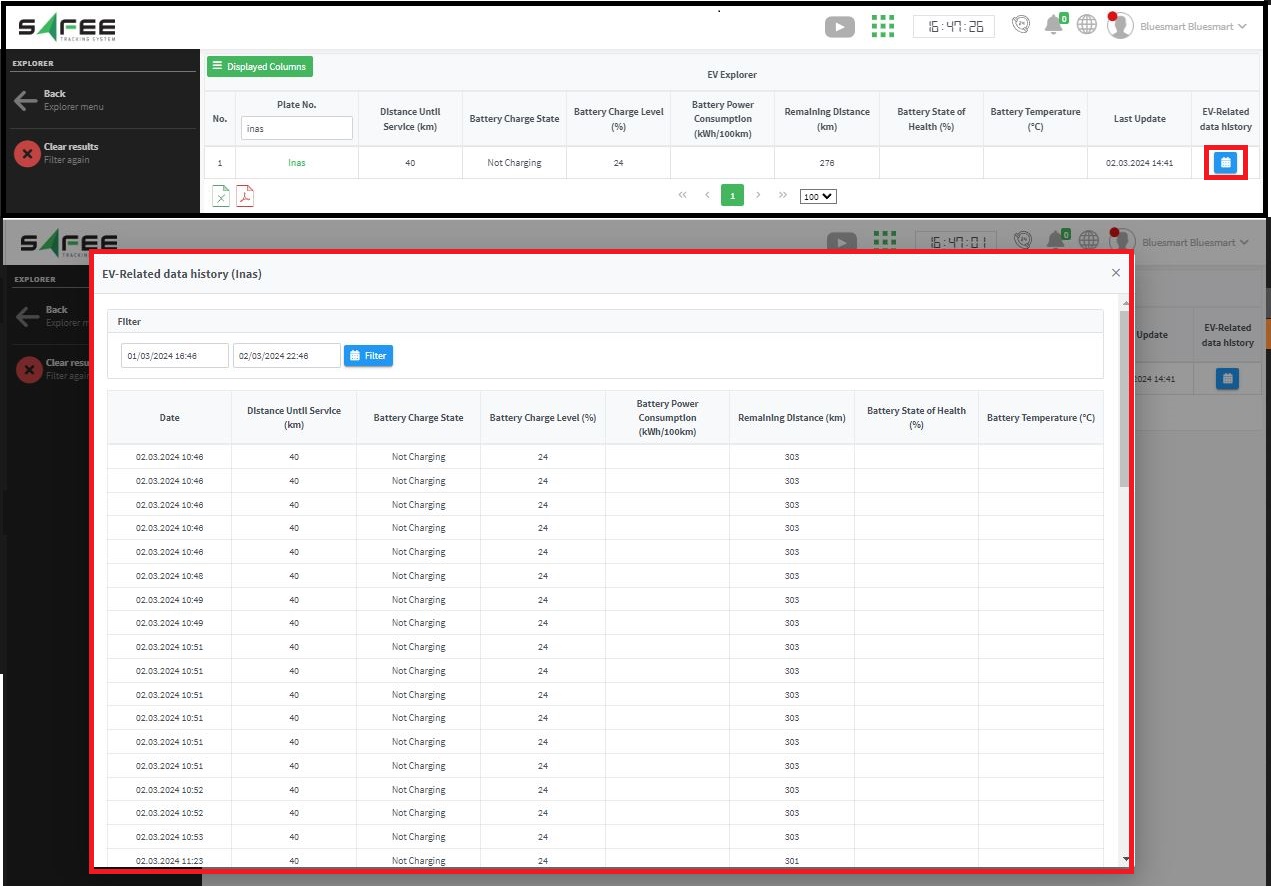1271x888 pixels.
Task: Focus the start date field 01/03/2024 16:46
Action: [x=175, y=356]
